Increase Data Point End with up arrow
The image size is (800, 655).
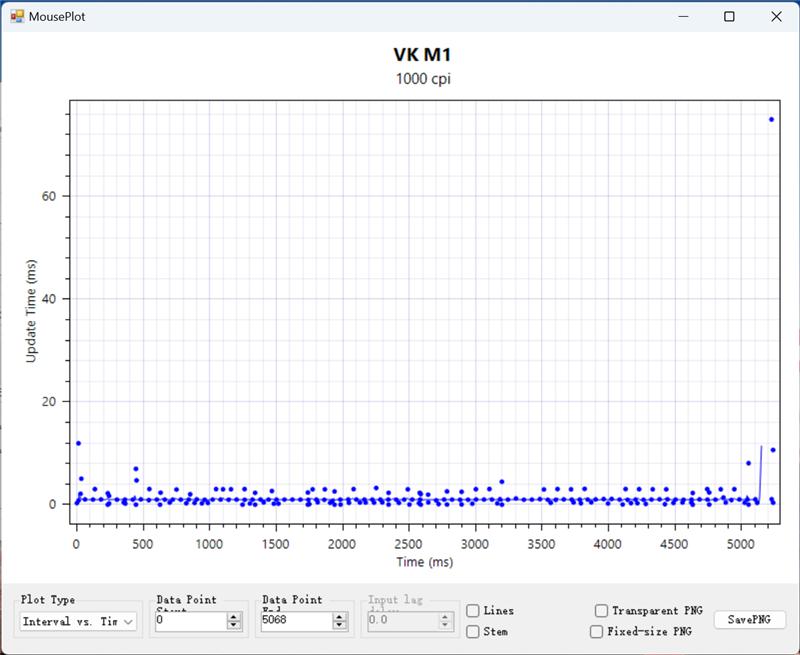tap(340, 617)
